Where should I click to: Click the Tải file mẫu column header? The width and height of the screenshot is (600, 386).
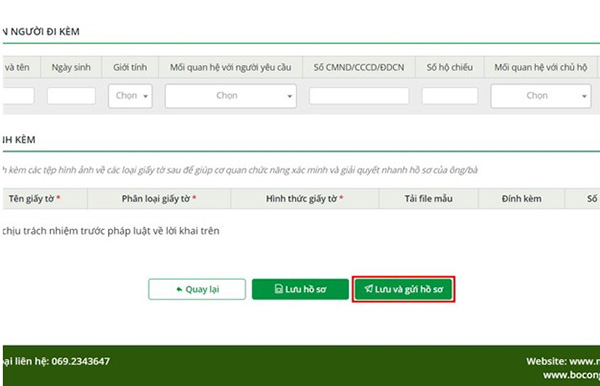coord(429,199)
